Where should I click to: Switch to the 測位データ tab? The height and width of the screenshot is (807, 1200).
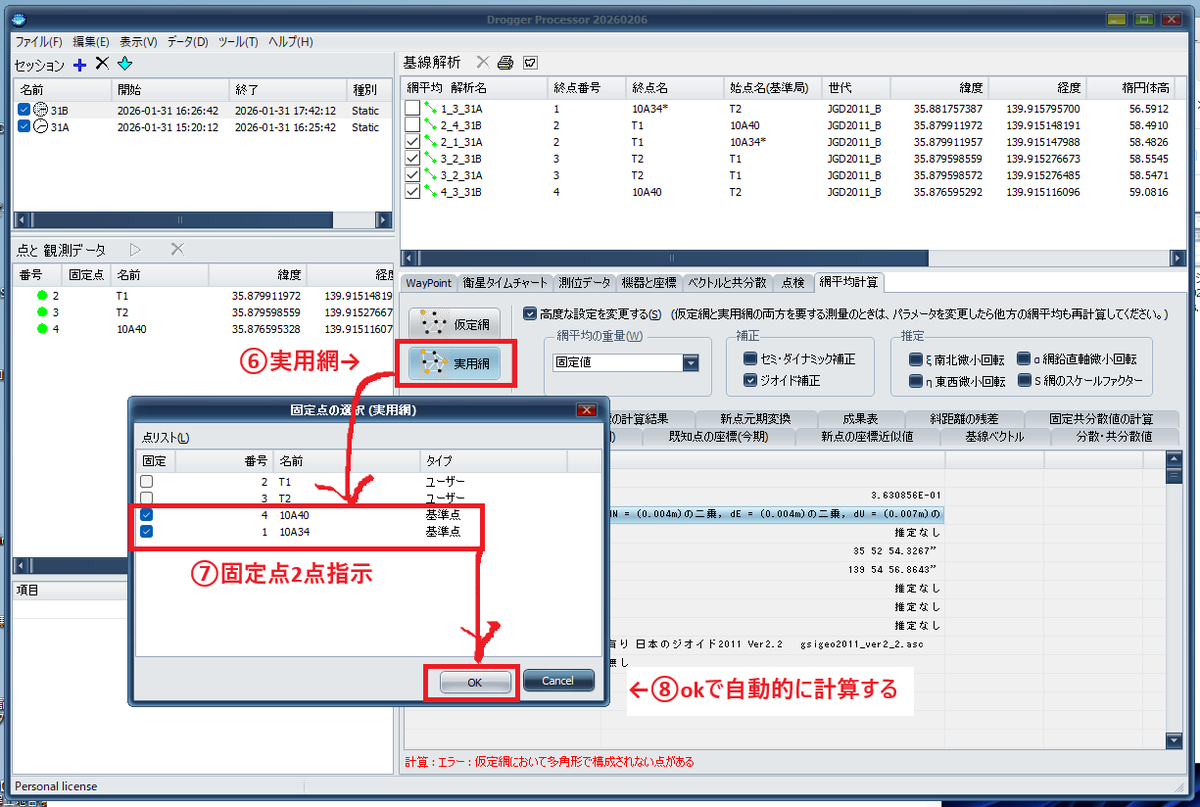584,283
